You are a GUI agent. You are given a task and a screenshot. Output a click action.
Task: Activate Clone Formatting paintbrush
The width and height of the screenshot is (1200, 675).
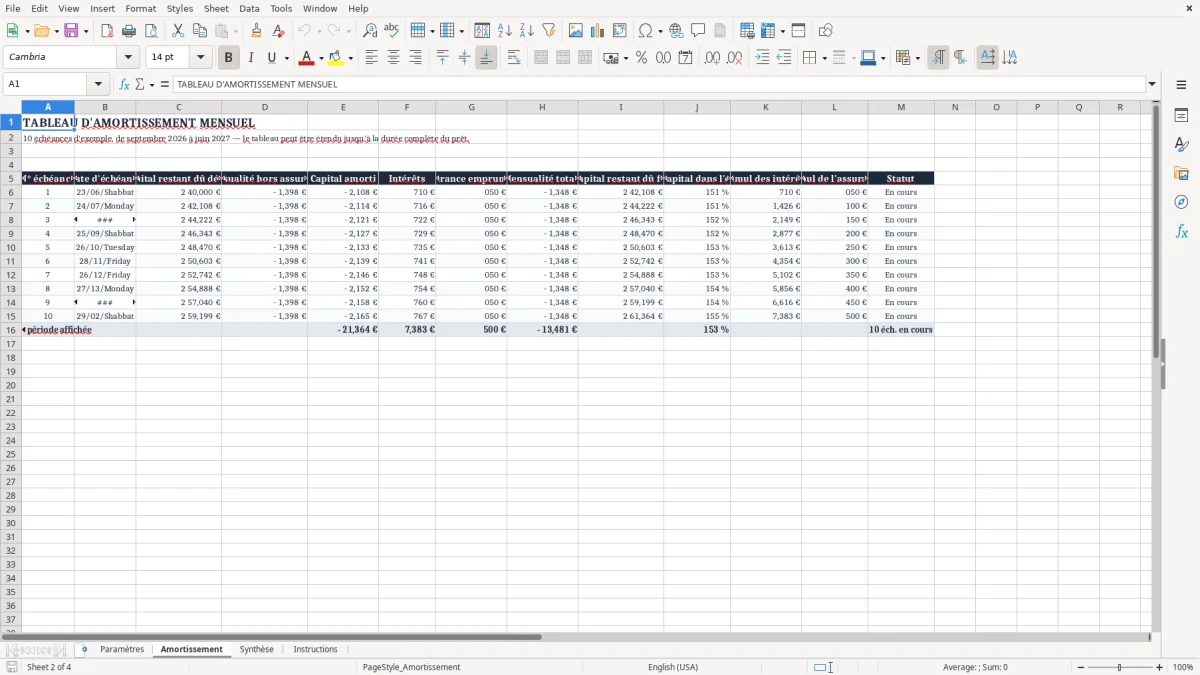point(256,31)
